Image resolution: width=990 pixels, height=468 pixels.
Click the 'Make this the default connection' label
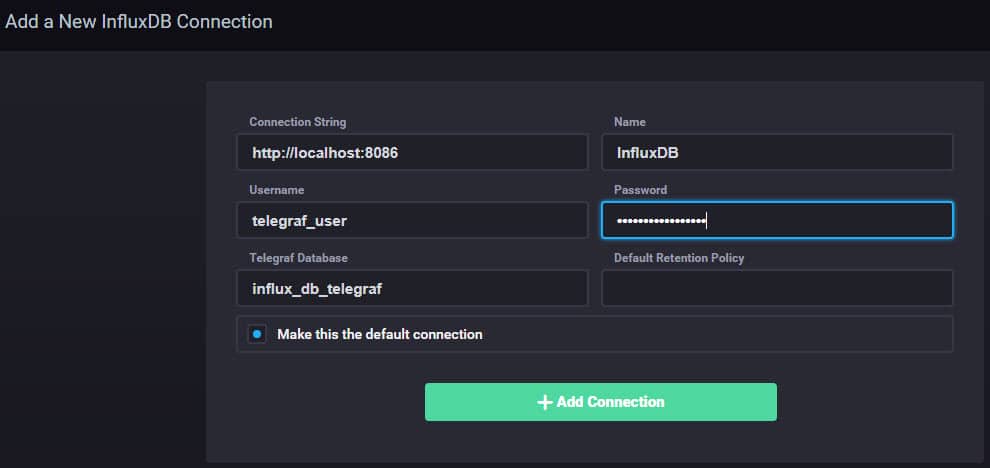click(x=379, y=334)
